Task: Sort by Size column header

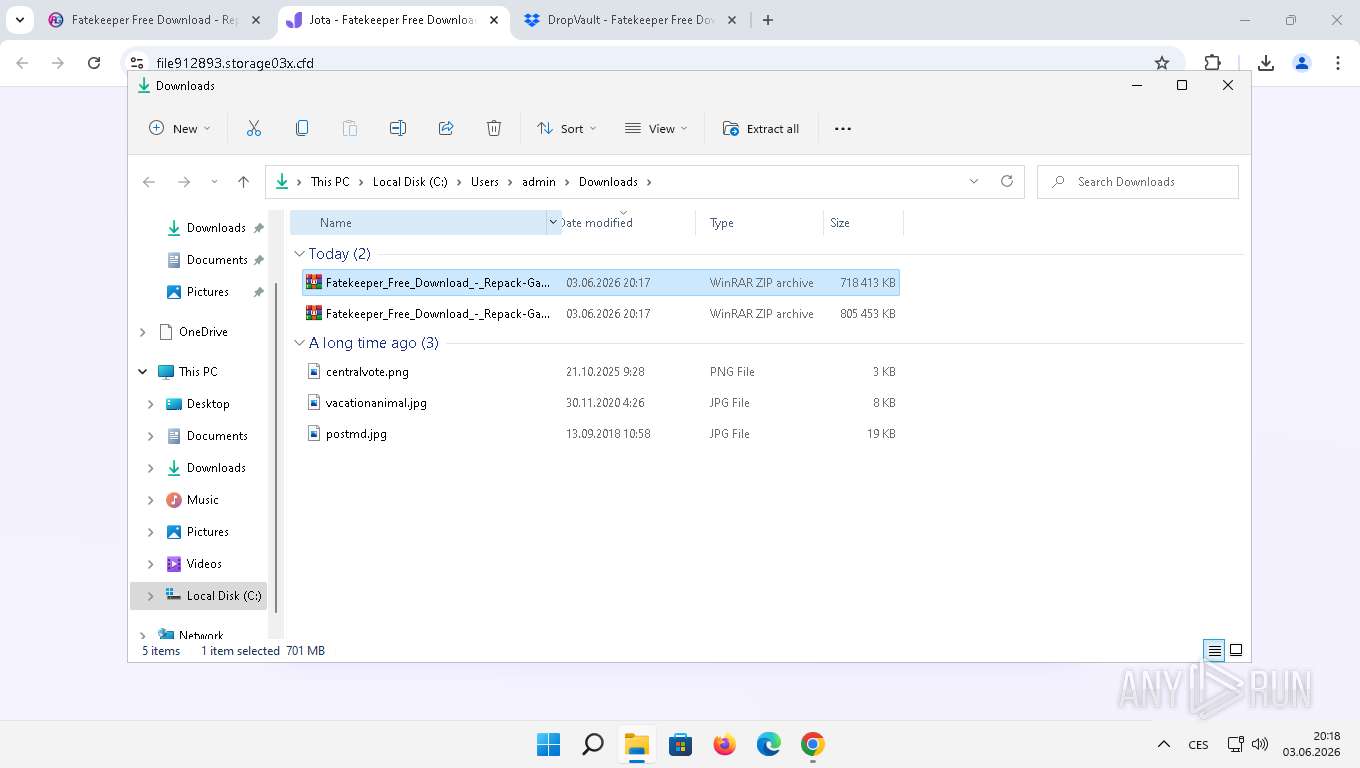Action: [863, 223]
